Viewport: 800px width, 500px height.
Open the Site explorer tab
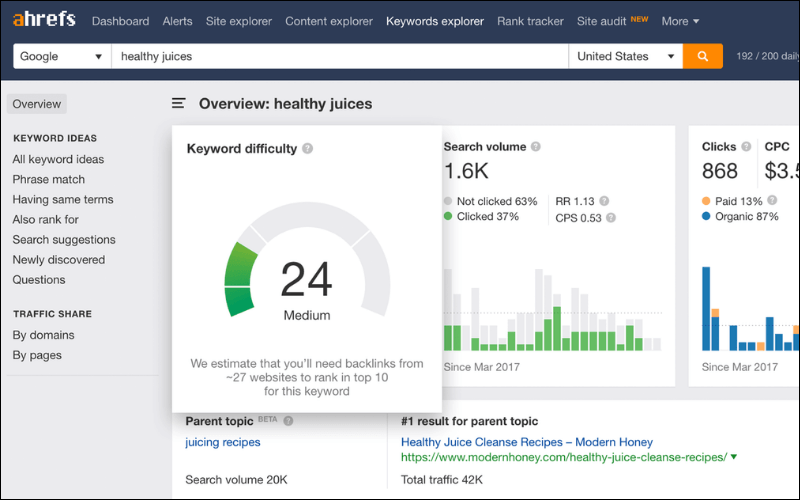[x=240, y=21]
